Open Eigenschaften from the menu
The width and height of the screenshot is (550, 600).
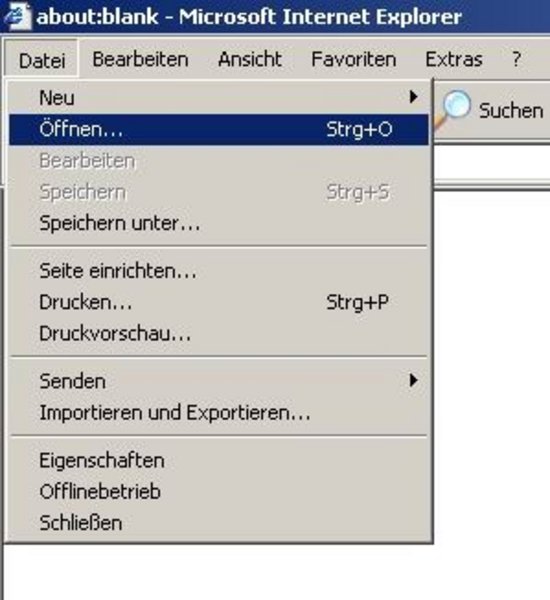click(219, 460)
